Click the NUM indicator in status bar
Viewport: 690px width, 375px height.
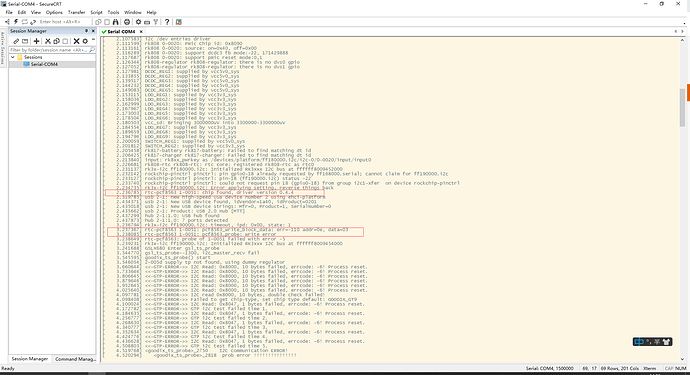(681, 368)
